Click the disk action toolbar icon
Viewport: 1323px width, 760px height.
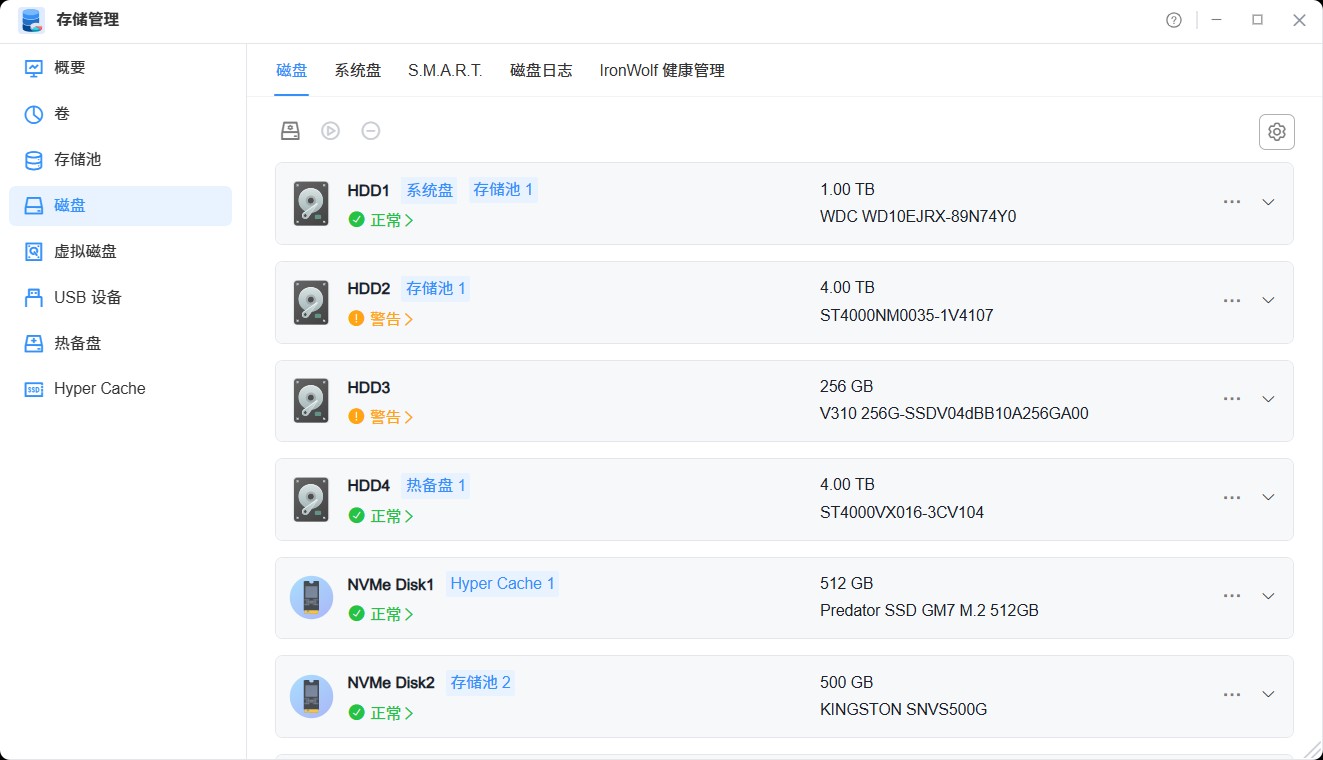point(290,130)
